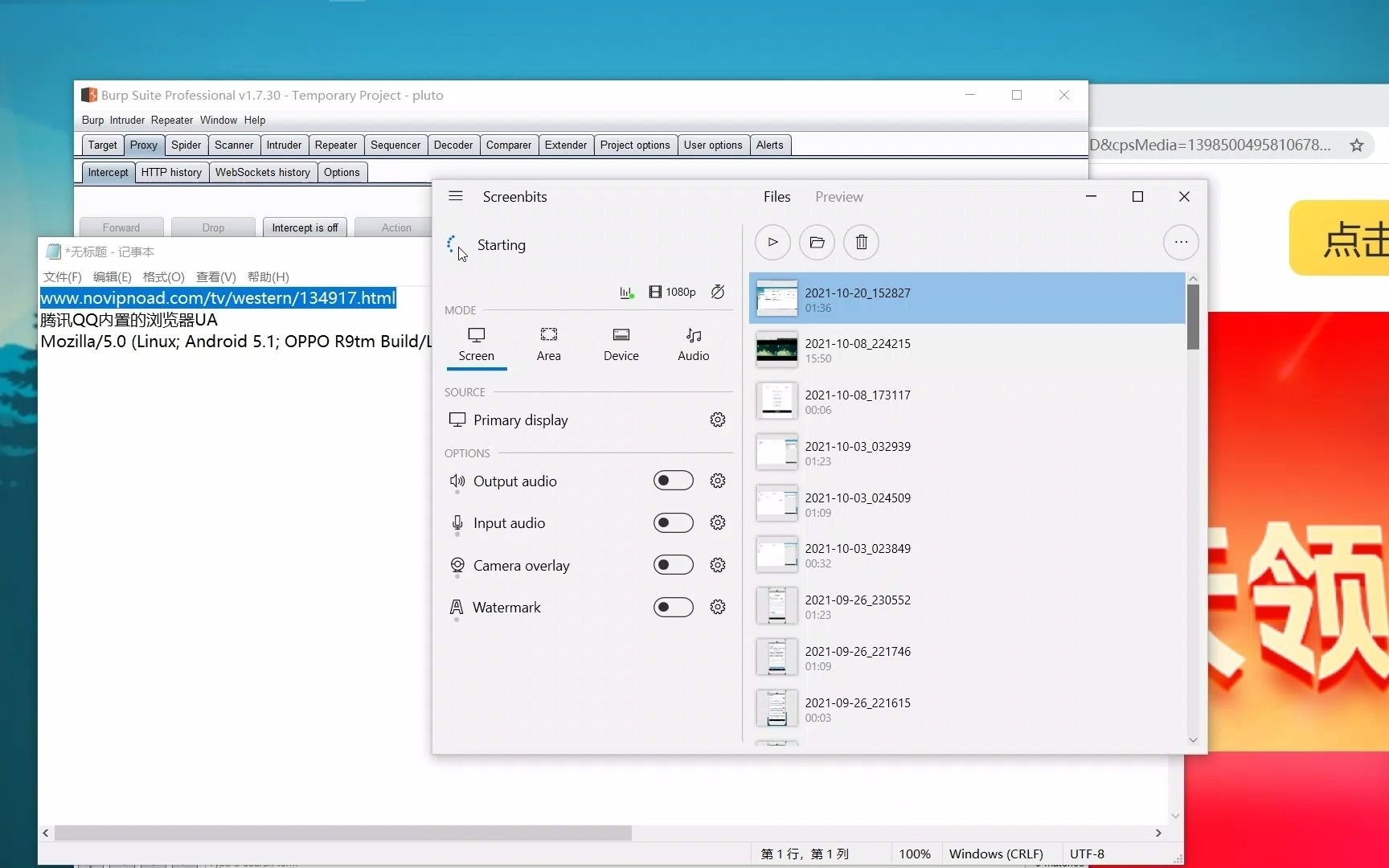This screenshot has height=868, width=1389.
Task: Open the recordings folder icon
Action: (817, 242)
